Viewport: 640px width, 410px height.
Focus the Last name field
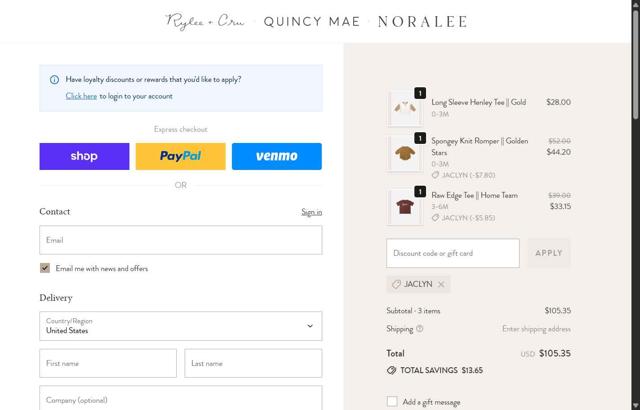point(253,363)
